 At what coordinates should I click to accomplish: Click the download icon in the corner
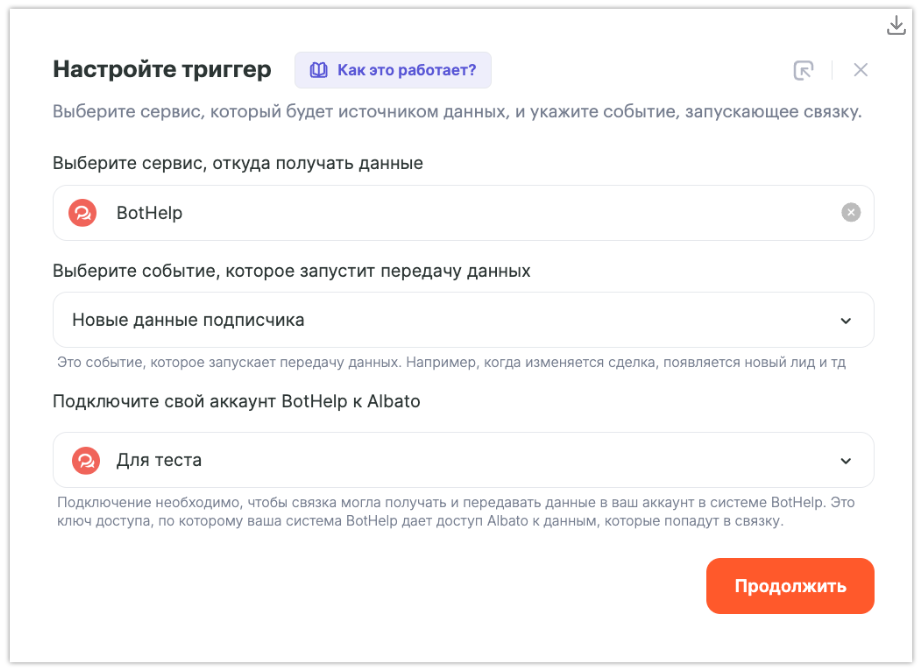[896, 25]
